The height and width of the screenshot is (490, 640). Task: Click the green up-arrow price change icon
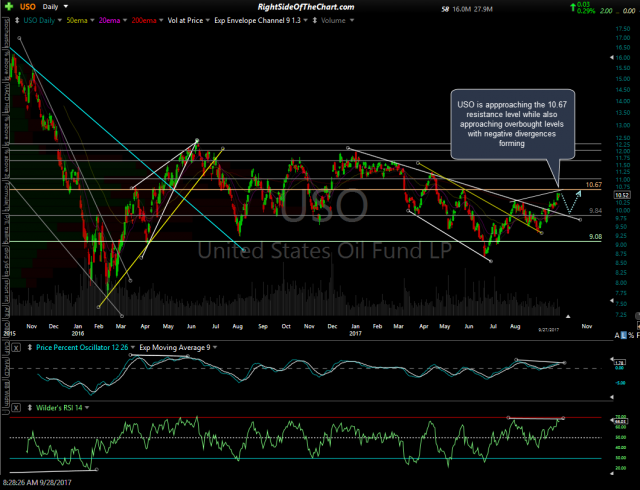click(573, 6)
